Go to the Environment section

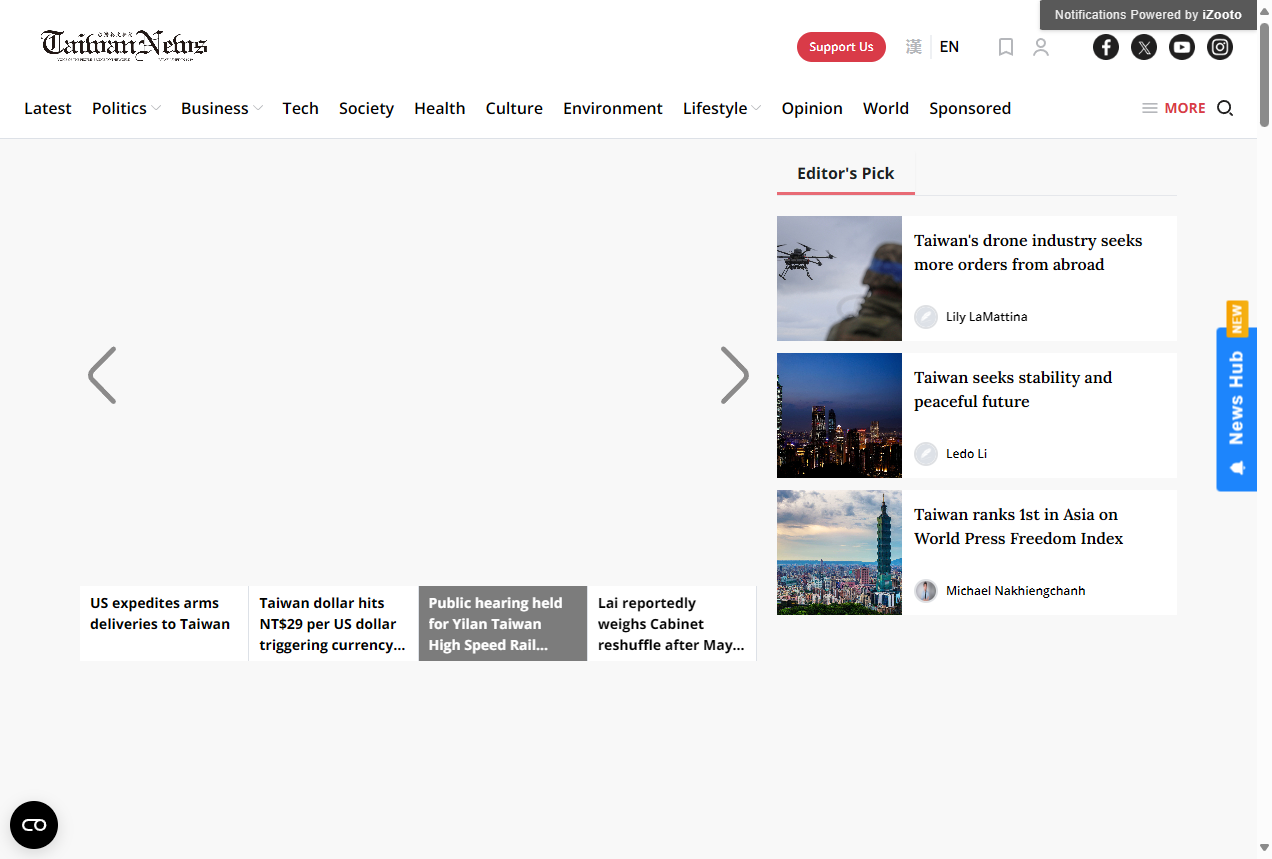[x=612, y=108]
